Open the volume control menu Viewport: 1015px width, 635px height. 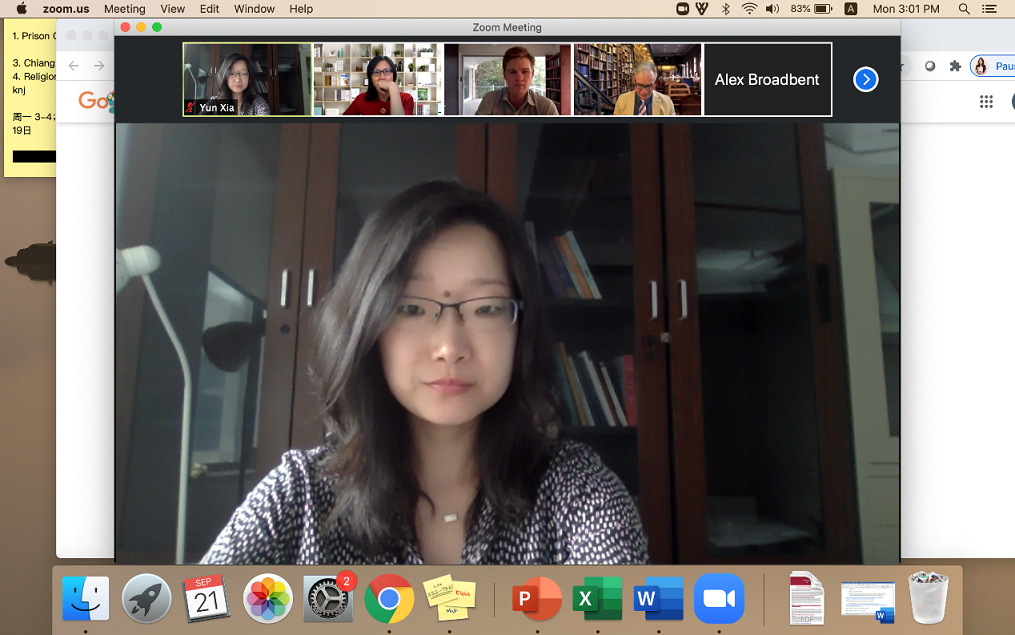click(772, 9)
